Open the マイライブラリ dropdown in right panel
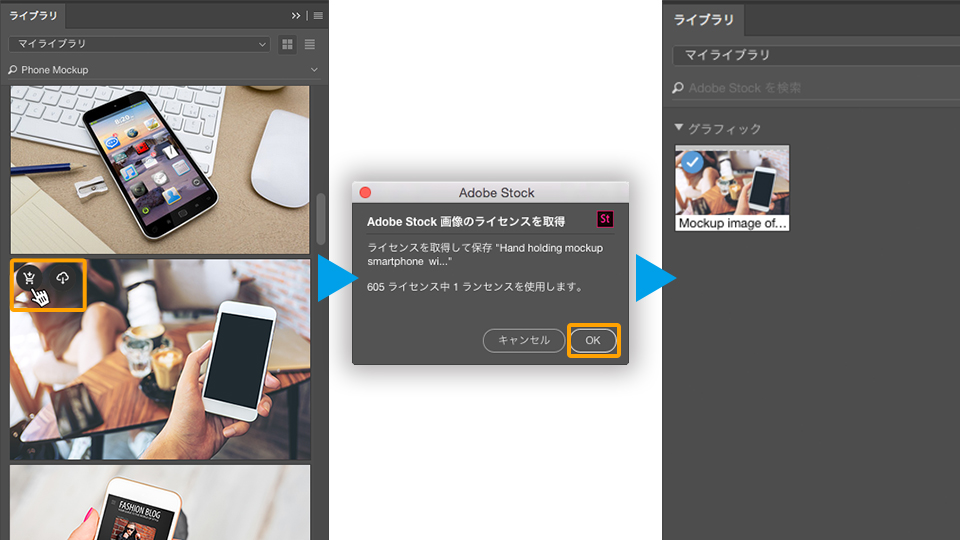 [816, 55]
